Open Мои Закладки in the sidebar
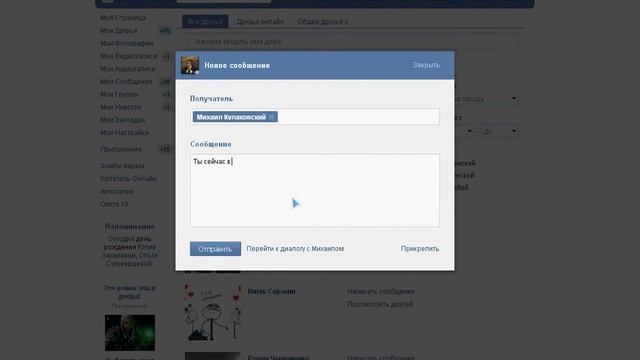This screenshot has width=640, height=360. [122, 120]
